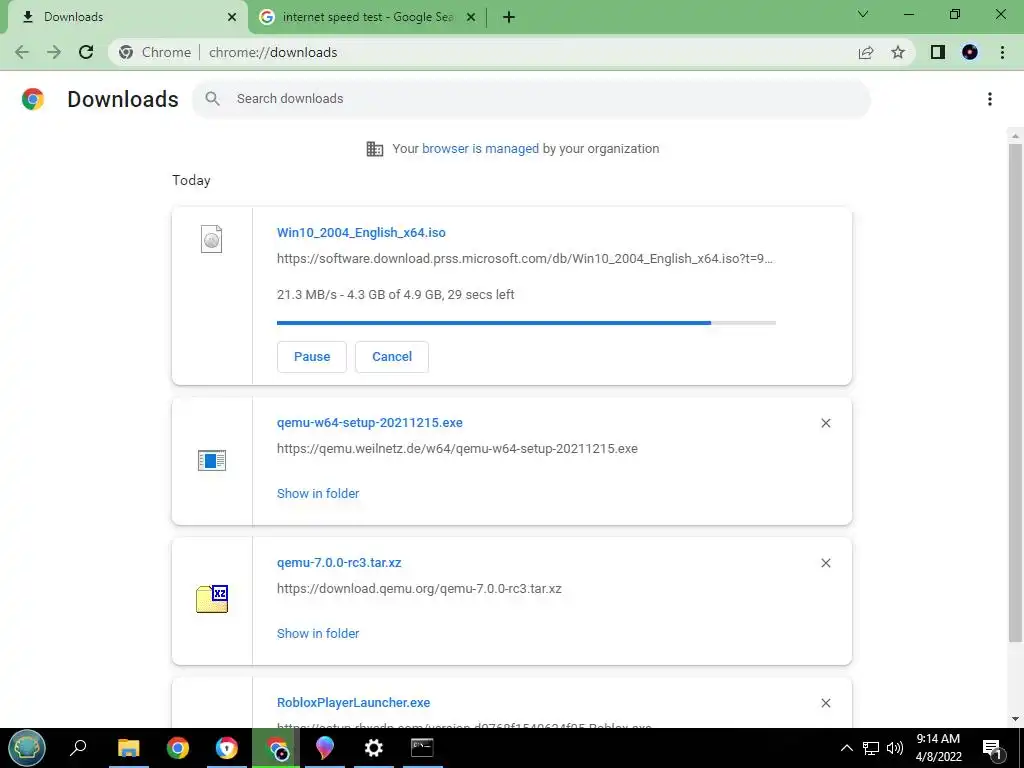Click the network icon in tray
The height and width of the screenshot is (768, 1024).
871,748
